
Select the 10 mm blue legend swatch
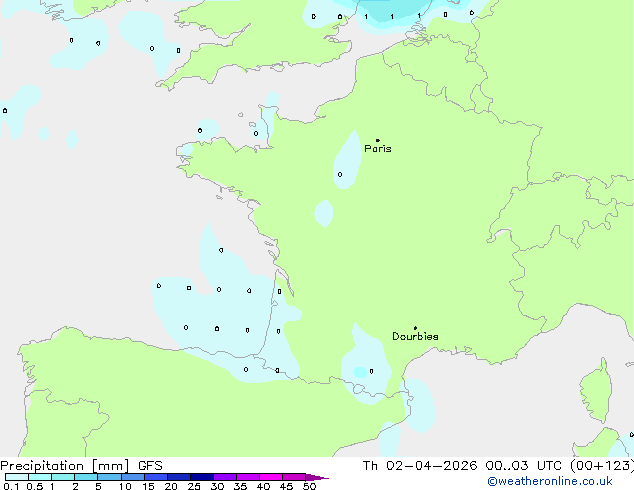133,477
